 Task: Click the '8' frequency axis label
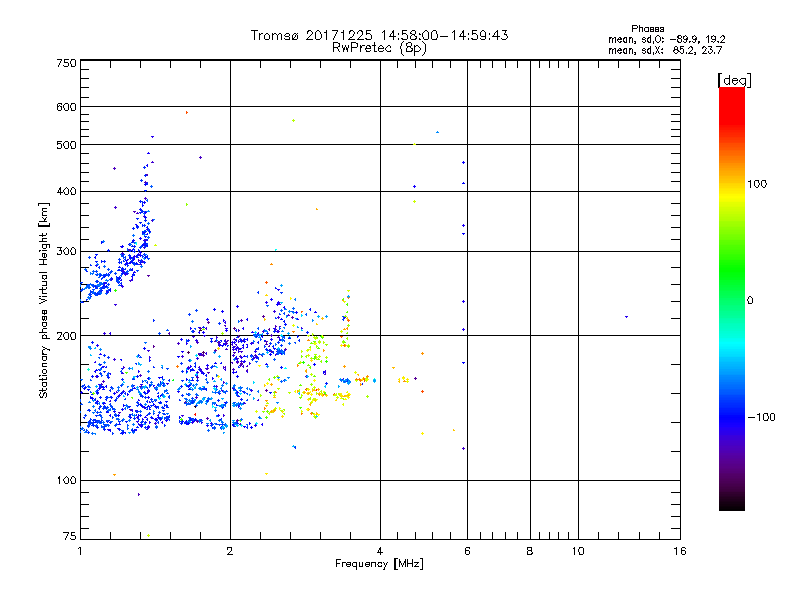(530, 551)
